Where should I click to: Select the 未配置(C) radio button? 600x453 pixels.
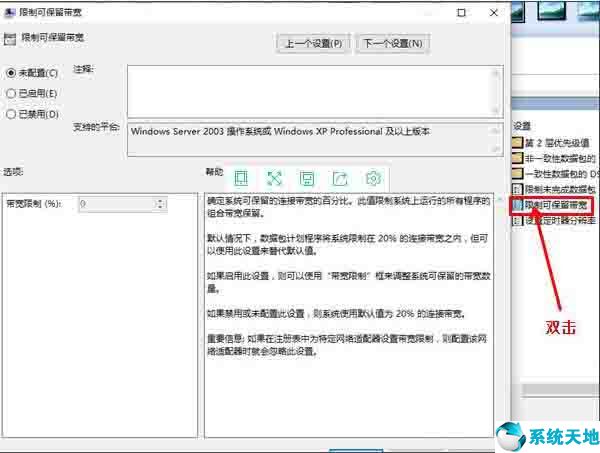pyautogui.click(x=11, y=73)
